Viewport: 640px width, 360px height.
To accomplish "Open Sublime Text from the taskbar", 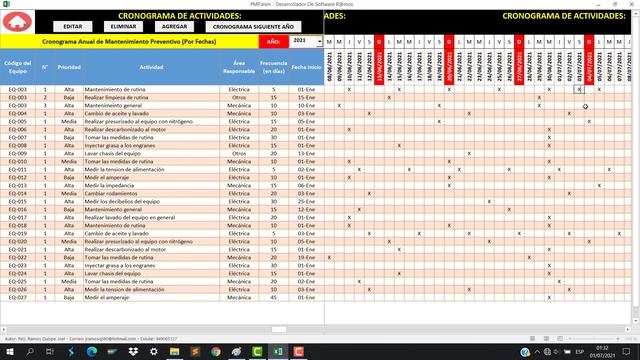I will (x=195, y=351).
